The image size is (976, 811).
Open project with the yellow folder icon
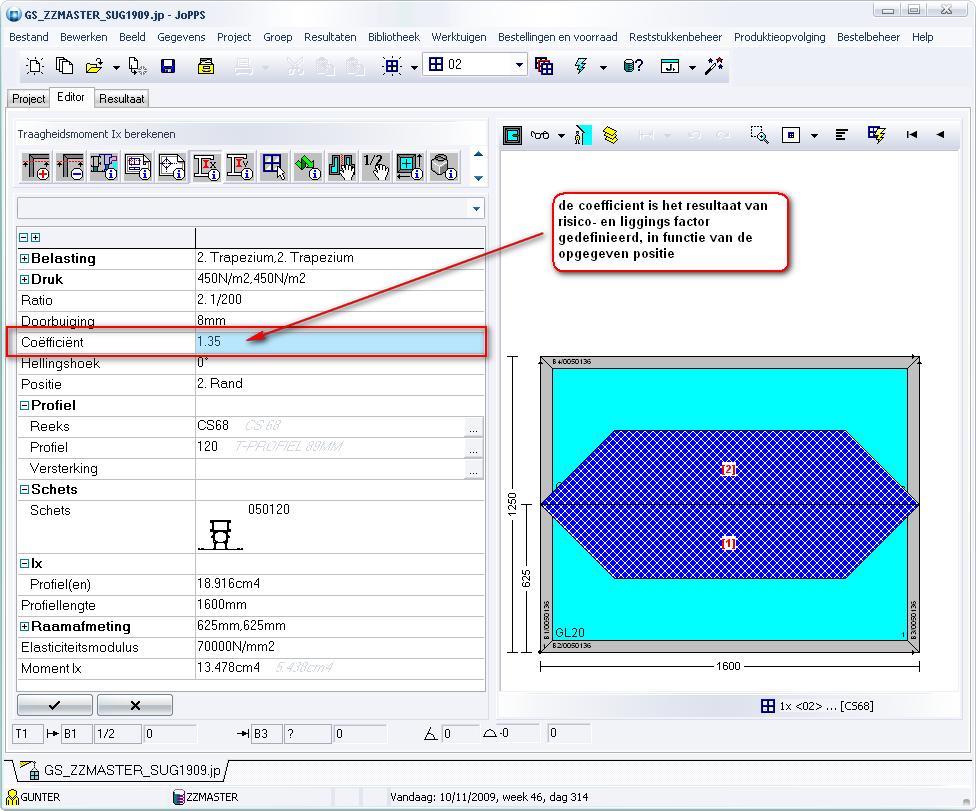94,66
